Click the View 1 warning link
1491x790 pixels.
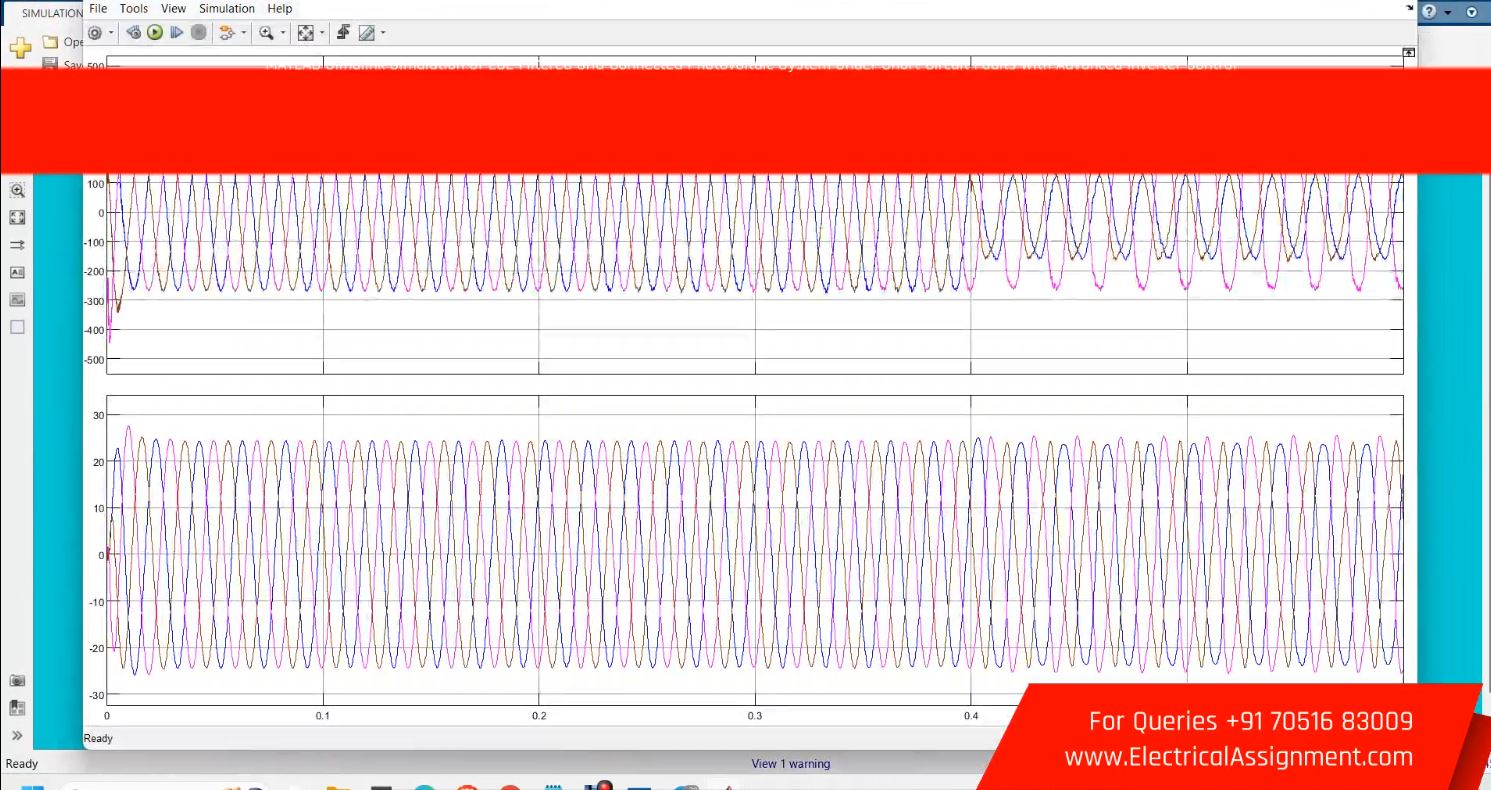click(790, 764)
